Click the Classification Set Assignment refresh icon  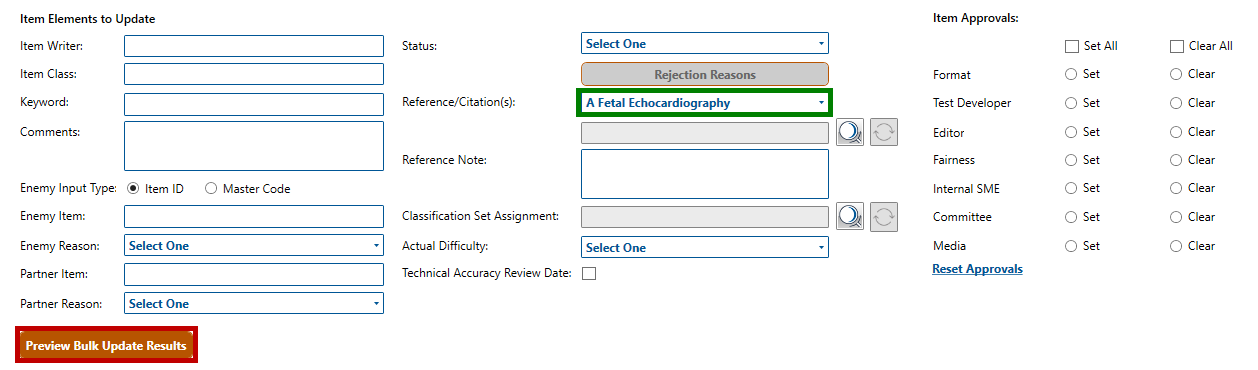884,217
